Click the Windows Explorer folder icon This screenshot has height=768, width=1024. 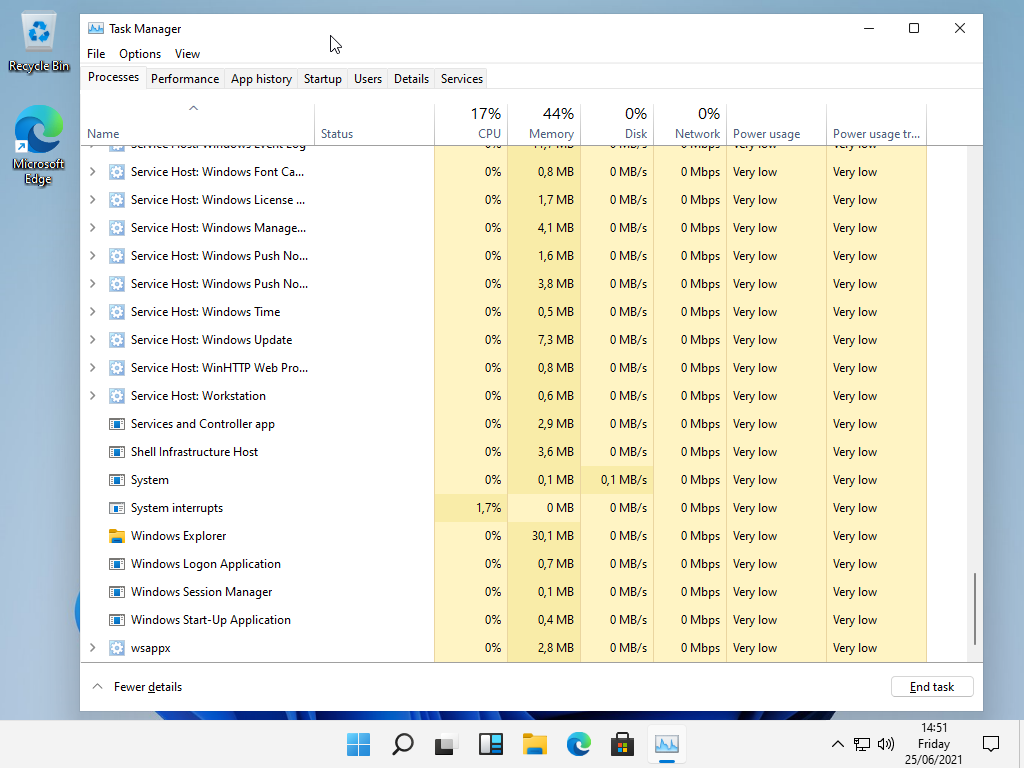point(116,536)
